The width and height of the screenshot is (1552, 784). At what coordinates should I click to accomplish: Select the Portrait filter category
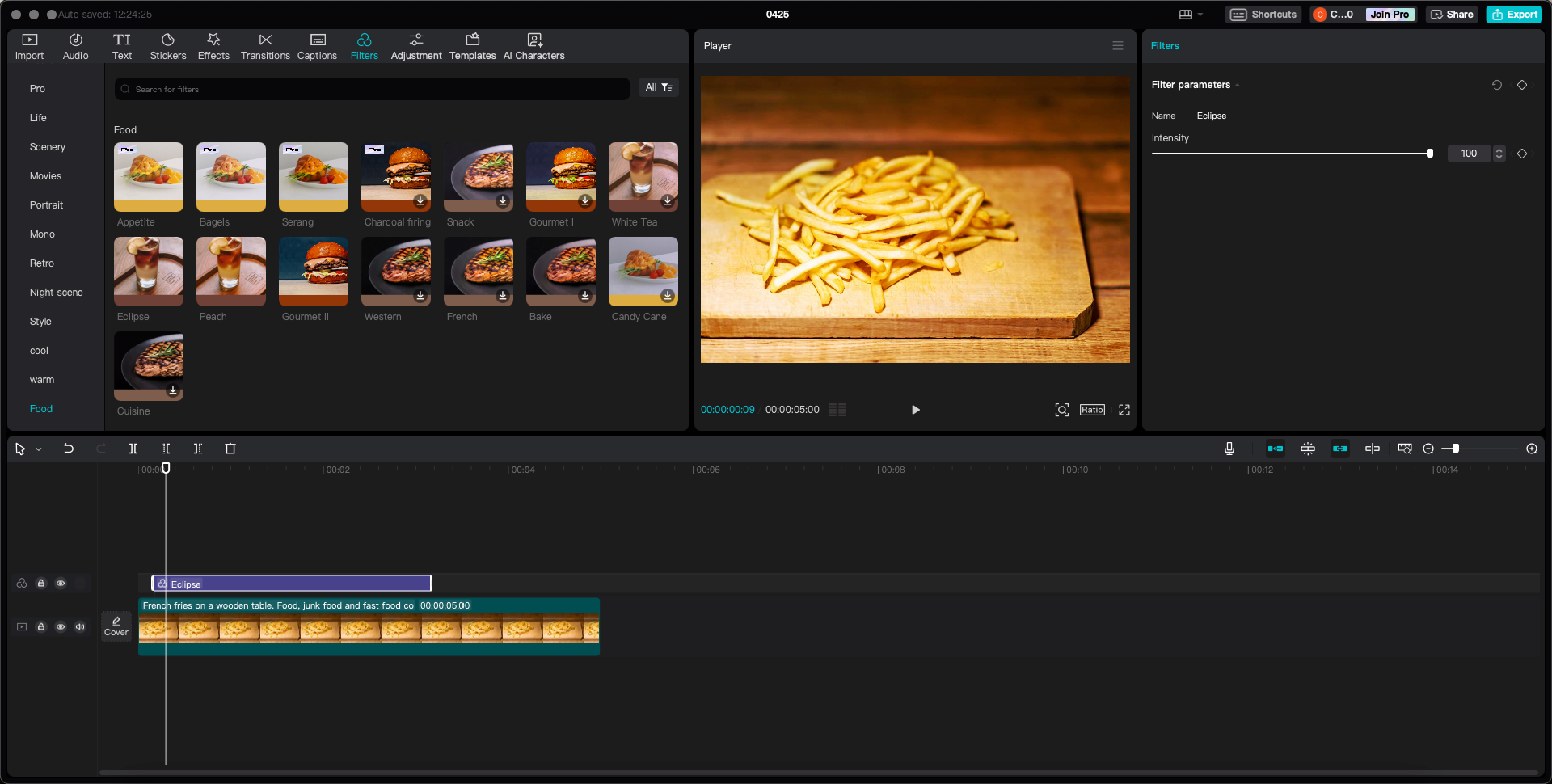(47, 205)
